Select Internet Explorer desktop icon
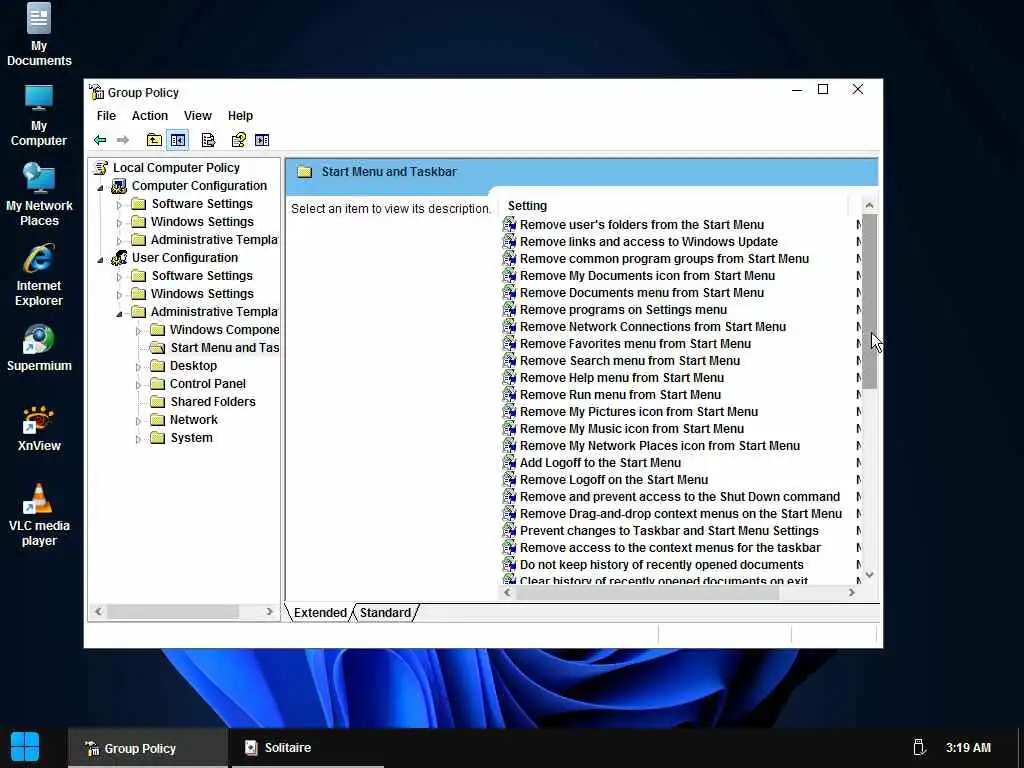1024x768 pixels. click(39, 275)
